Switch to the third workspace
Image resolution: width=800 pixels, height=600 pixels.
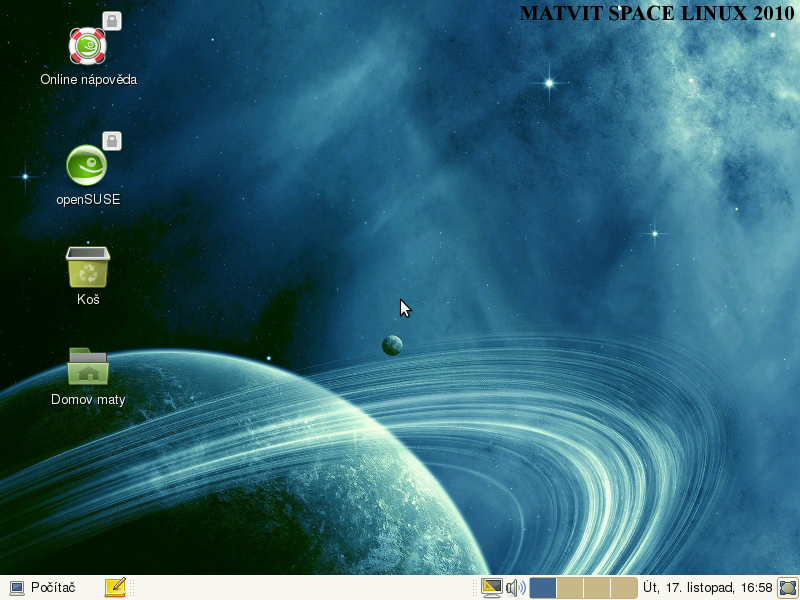(x=596, y=588)
